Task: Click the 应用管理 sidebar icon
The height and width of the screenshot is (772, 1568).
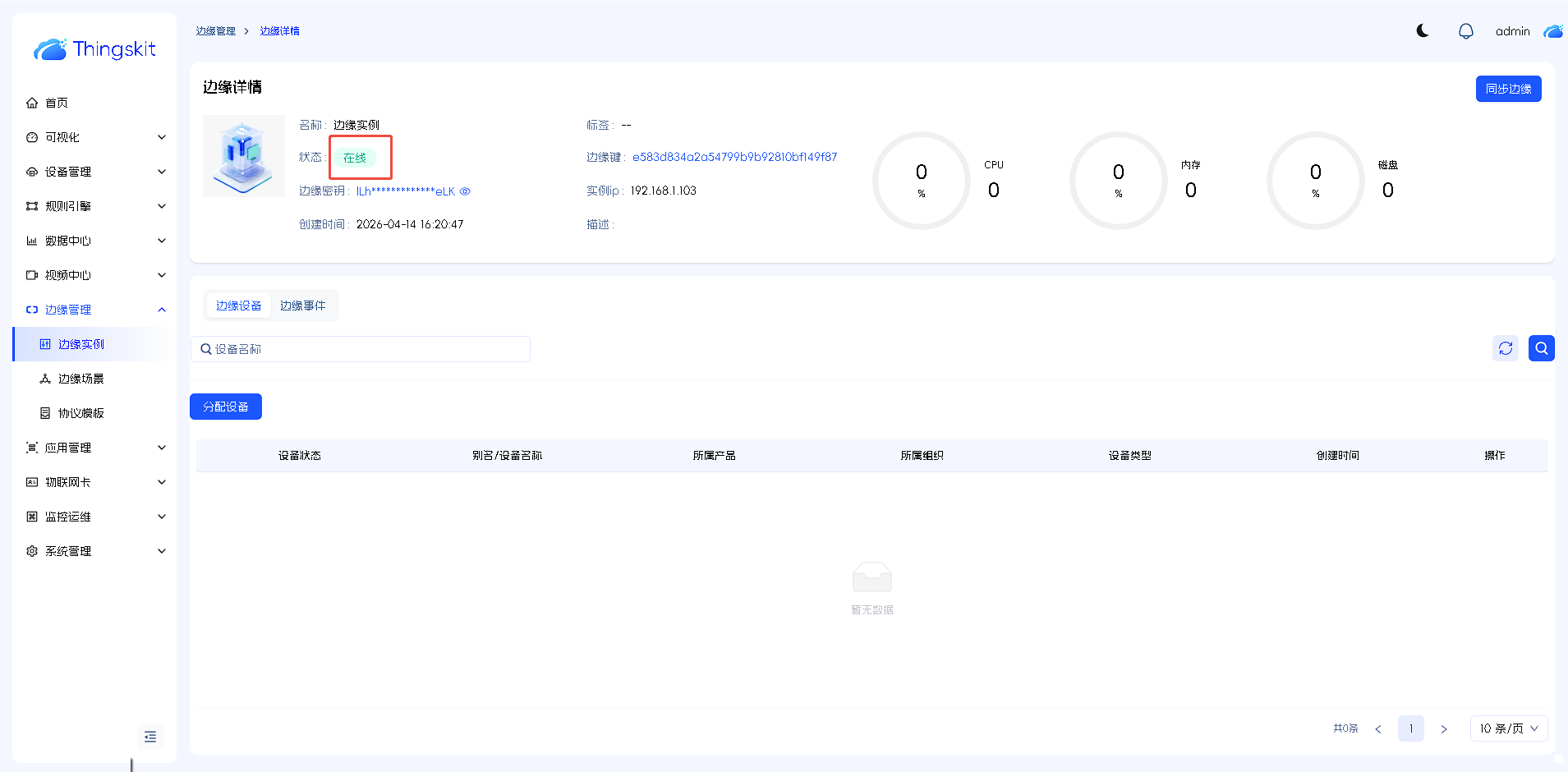Action: 32,448
